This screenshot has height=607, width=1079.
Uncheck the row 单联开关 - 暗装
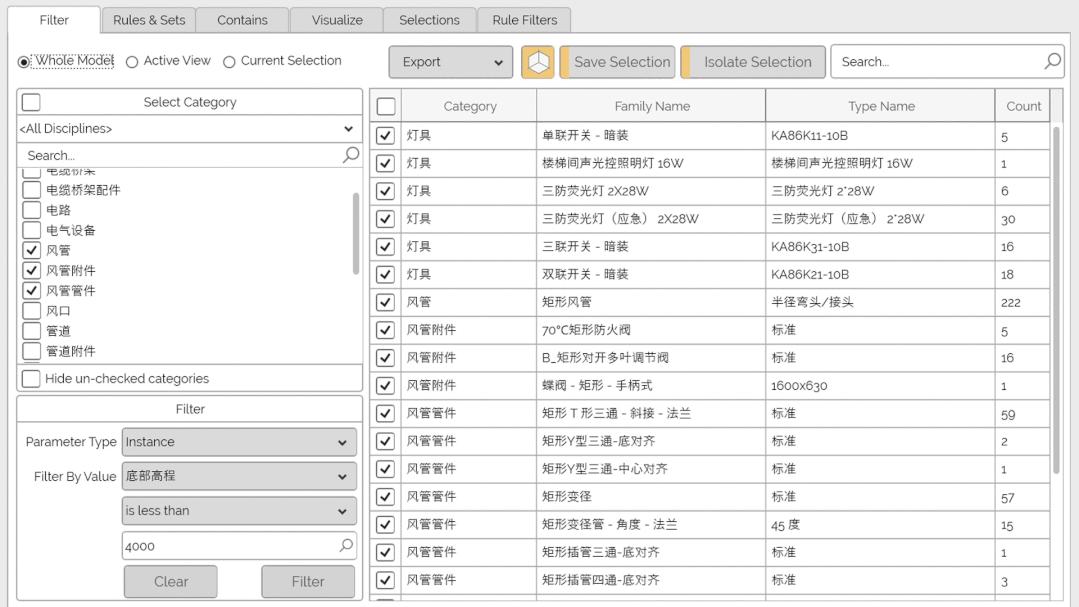click(x=385, y=136)
